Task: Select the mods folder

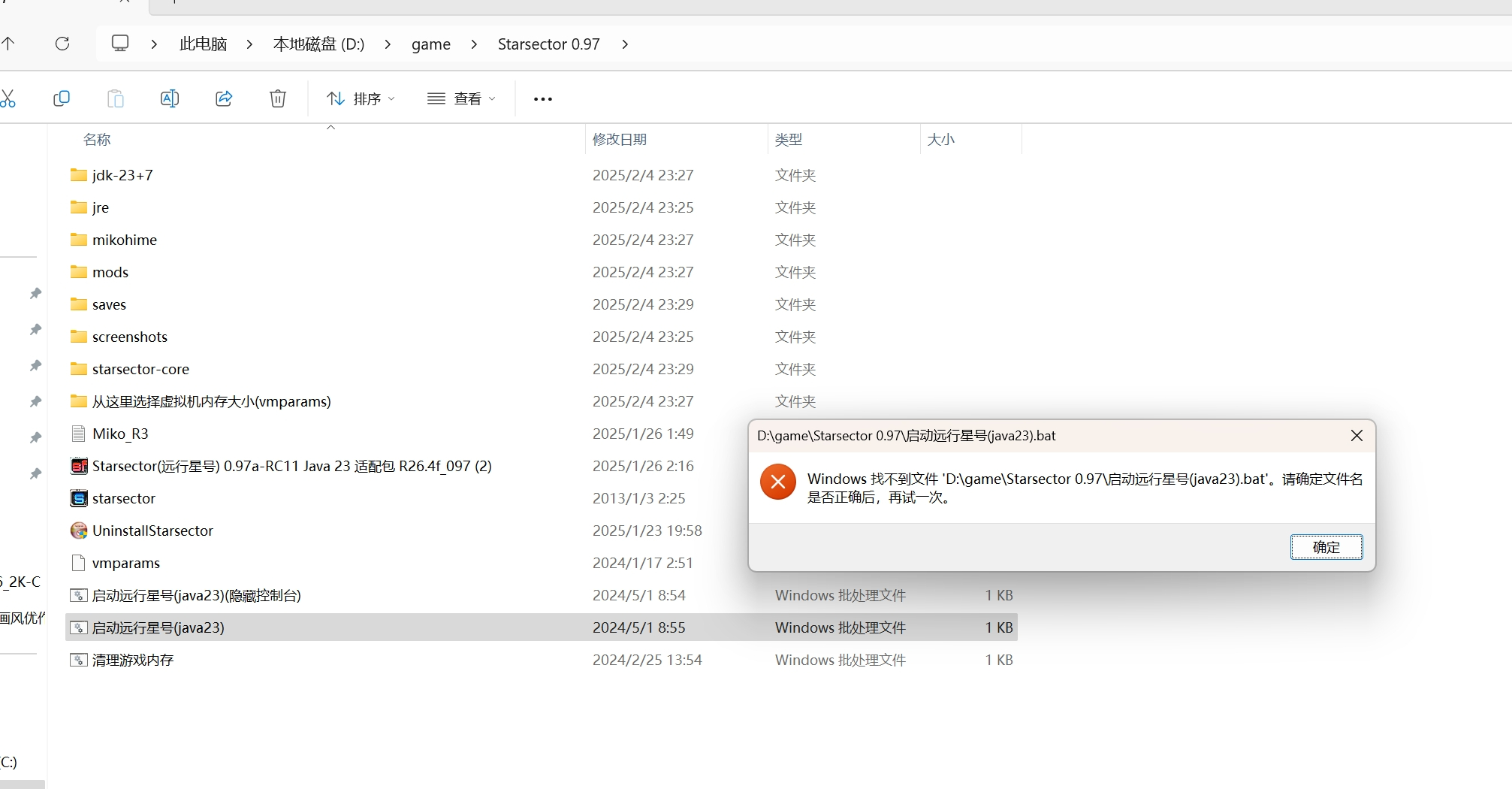Action: point(110,272)
